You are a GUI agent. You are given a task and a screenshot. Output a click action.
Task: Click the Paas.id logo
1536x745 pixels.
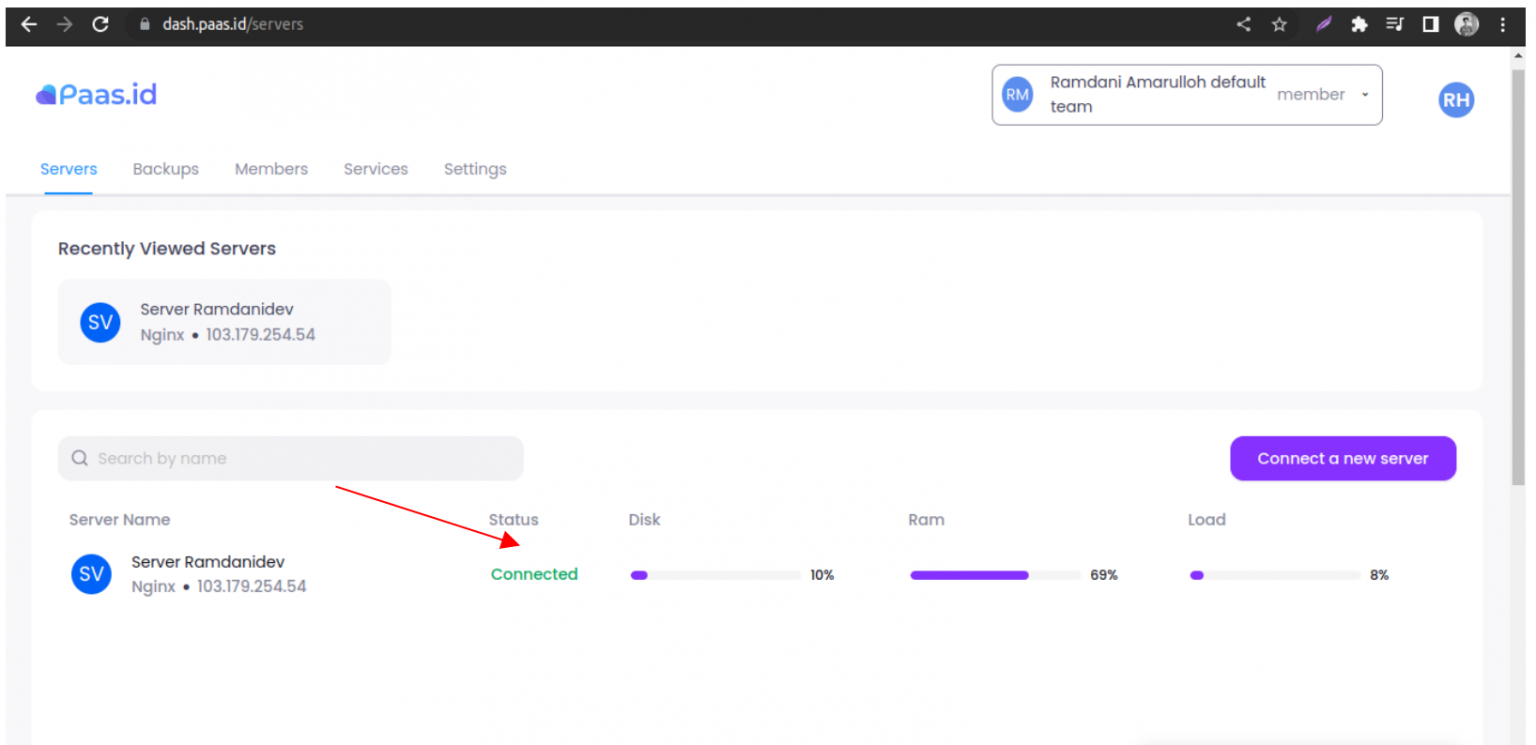(95, 93)
